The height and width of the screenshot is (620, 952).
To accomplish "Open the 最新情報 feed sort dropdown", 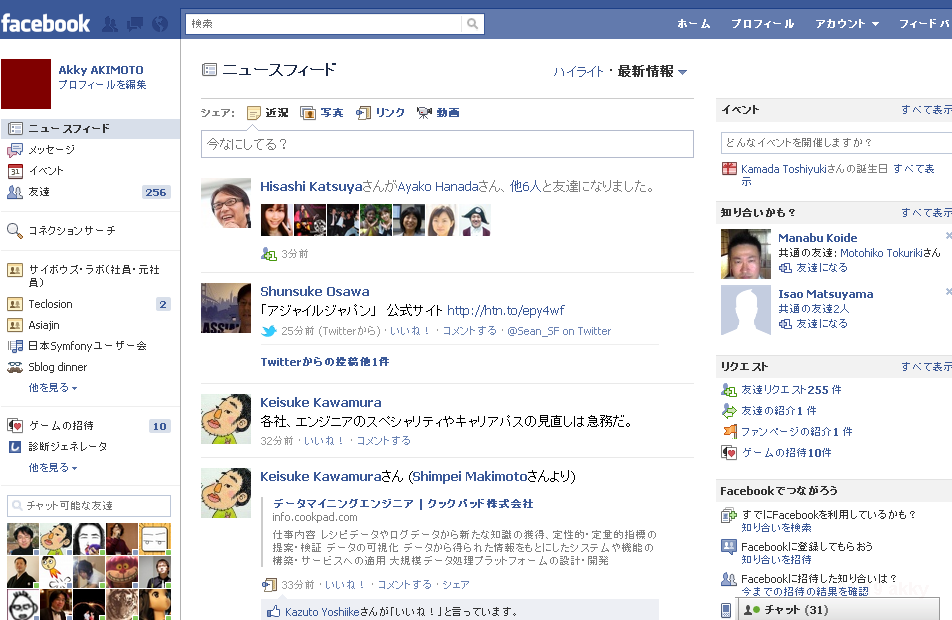I will pyautogui.click(x=652, y=71).
